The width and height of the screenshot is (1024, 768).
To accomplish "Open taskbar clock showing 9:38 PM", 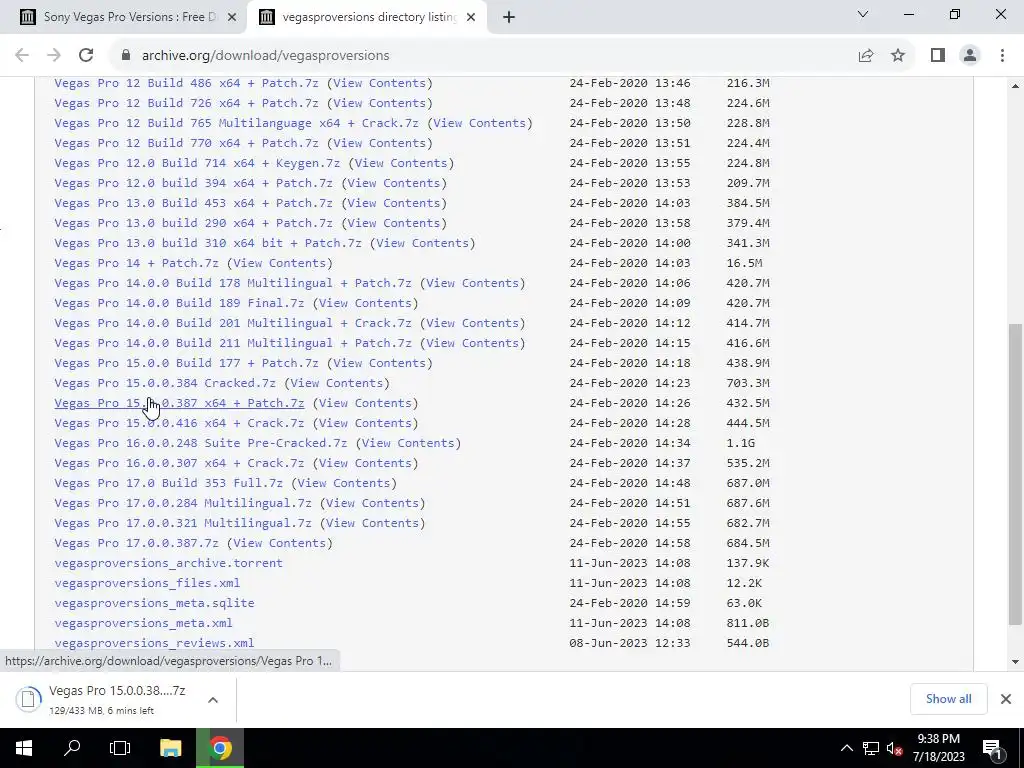I will (x=938, y=748).
